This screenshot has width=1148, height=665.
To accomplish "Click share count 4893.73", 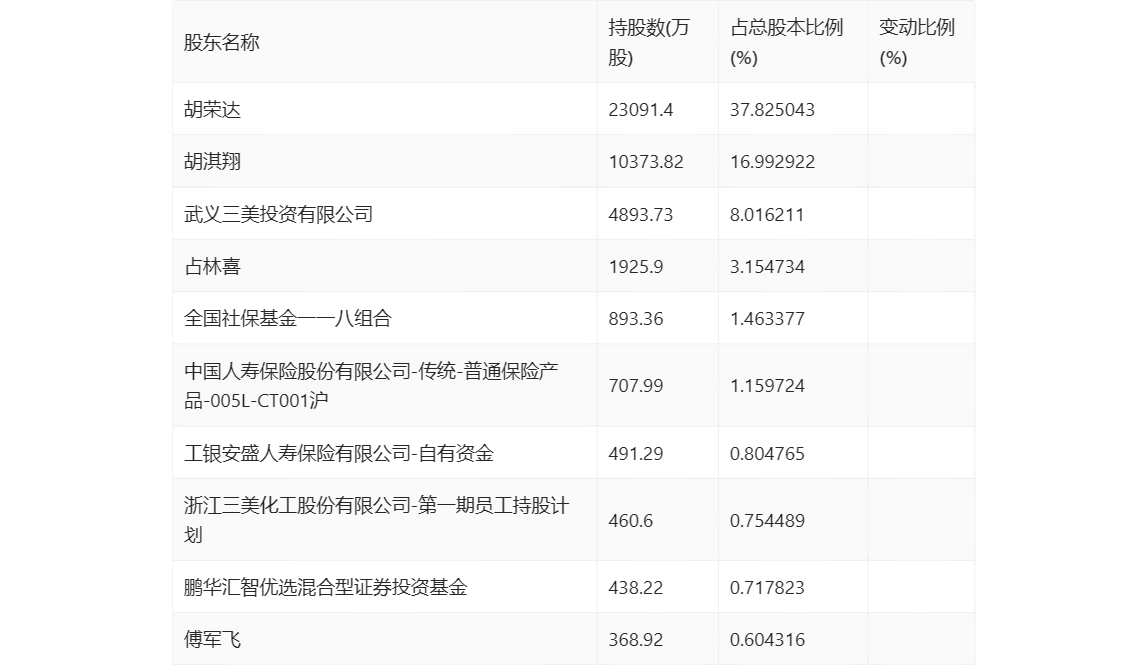I will pos(641,215).
